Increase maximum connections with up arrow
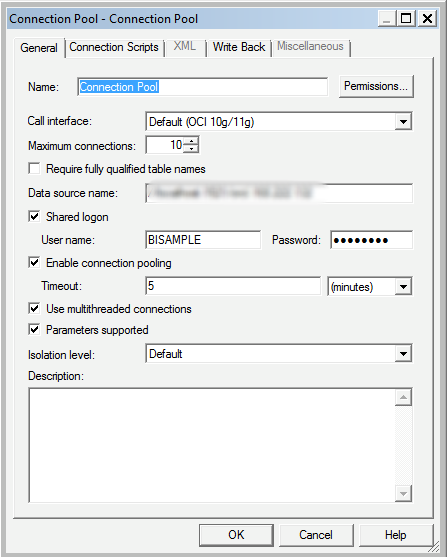Image resolution: width=447 pixels, height=557 pixels. point(192,141)
